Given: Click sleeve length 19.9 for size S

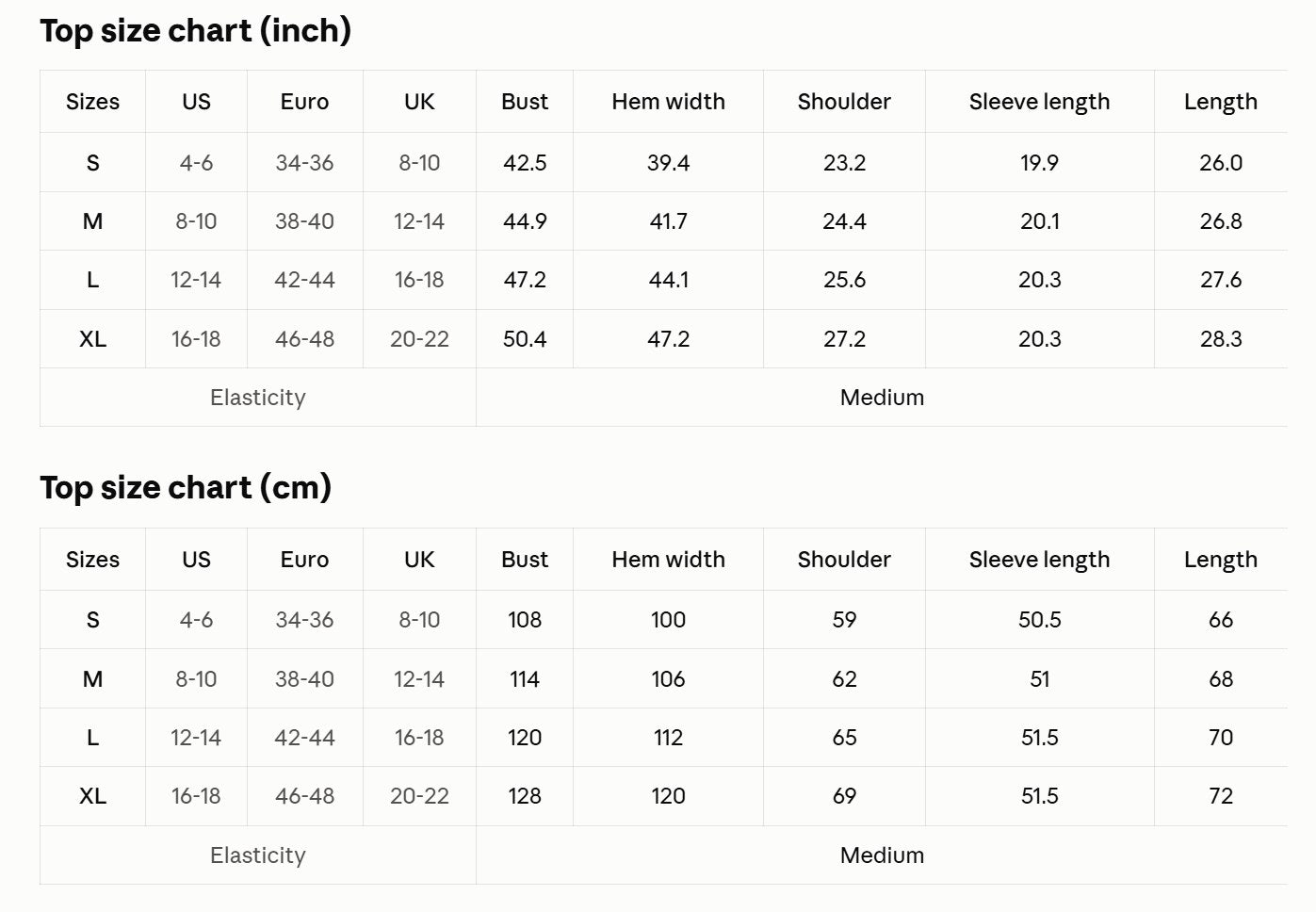Looking at the screenshot, I should click(1039, 163).
